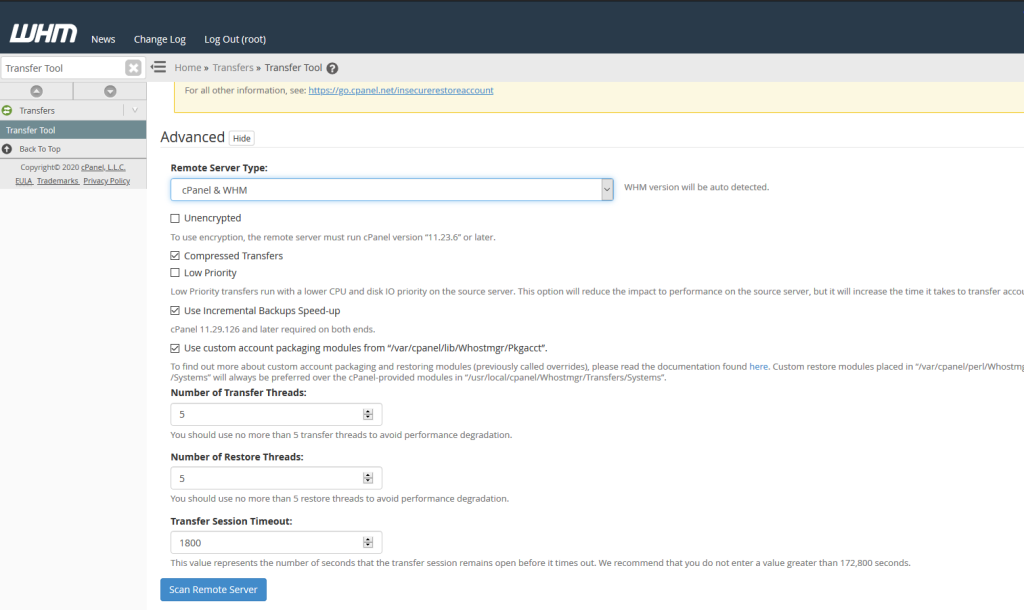Adjust Number of Transfer Threads spinner

coord(367,414)
